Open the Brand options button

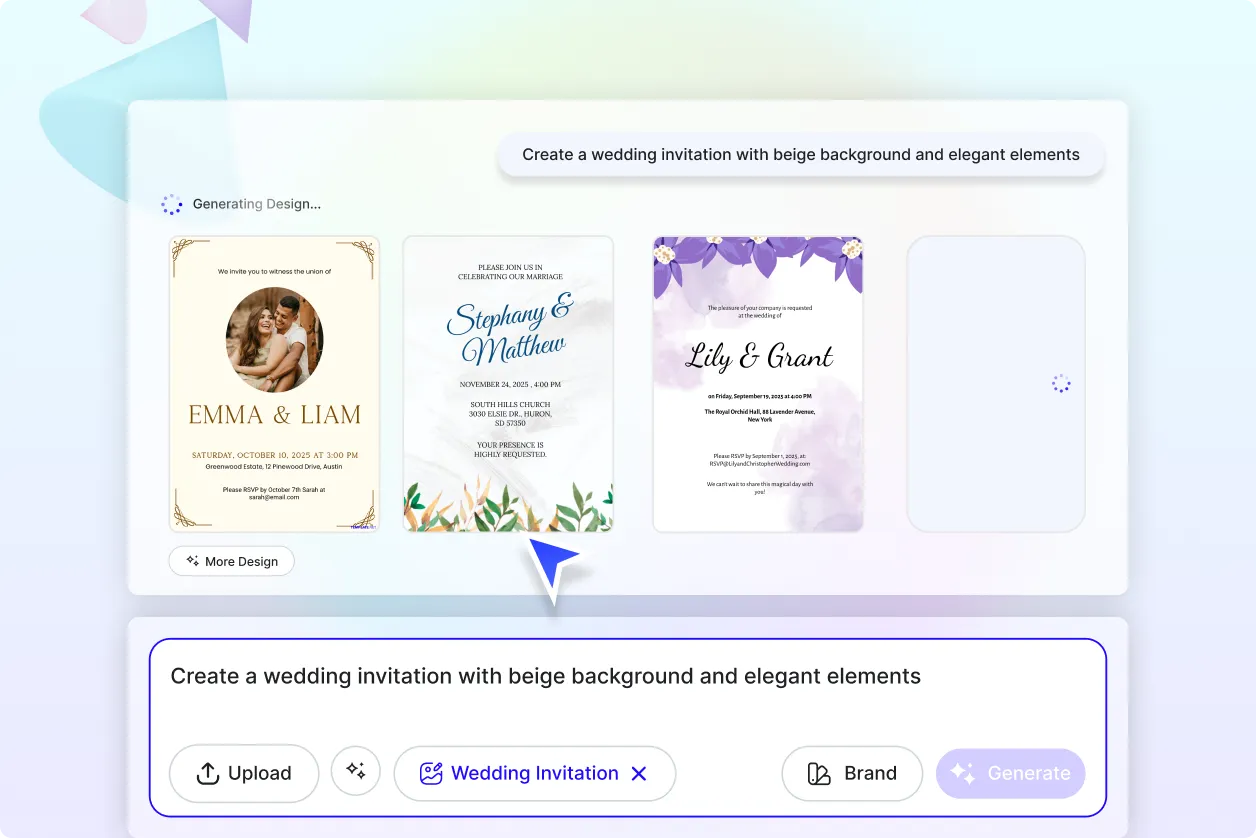click(x=852, y=773)
